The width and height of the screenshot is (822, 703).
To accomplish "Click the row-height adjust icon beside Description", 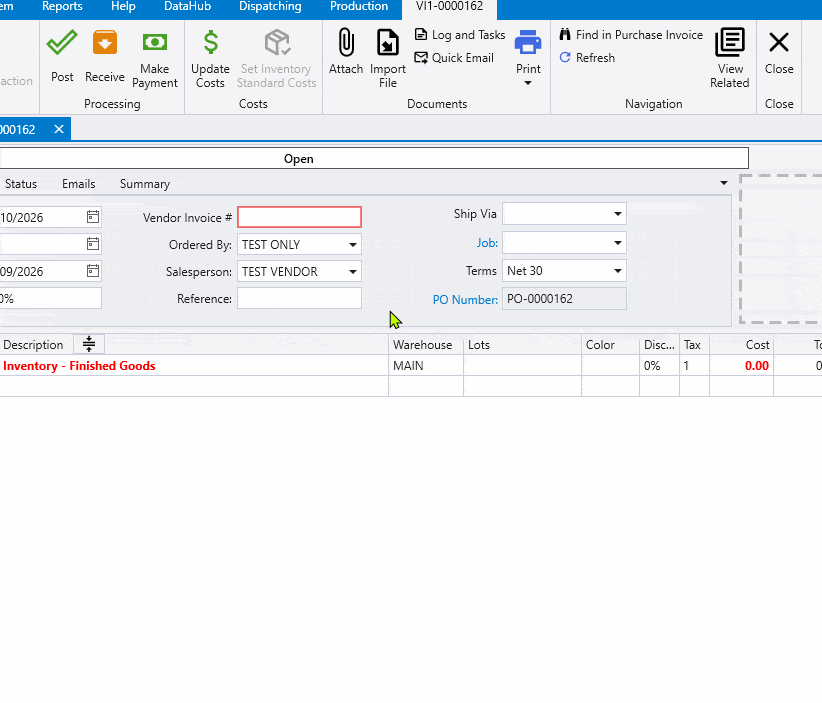I will click(x=89, y=344).
